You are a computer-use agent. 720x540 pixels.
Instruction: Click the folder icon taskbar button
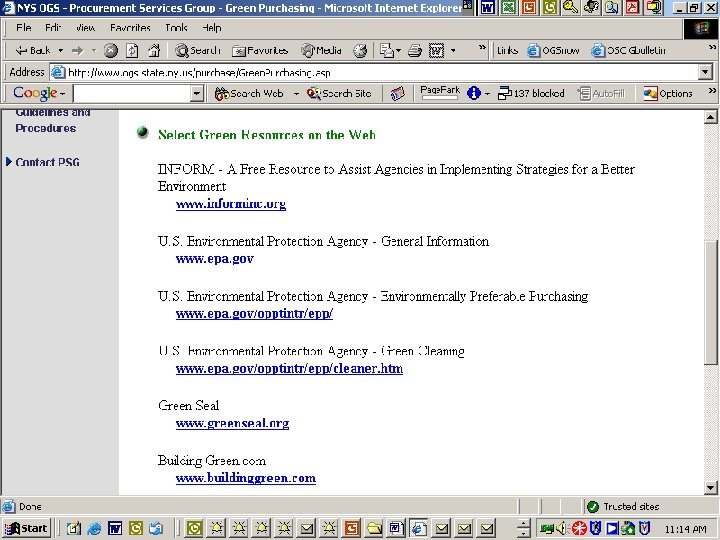[x=374, y=529]
